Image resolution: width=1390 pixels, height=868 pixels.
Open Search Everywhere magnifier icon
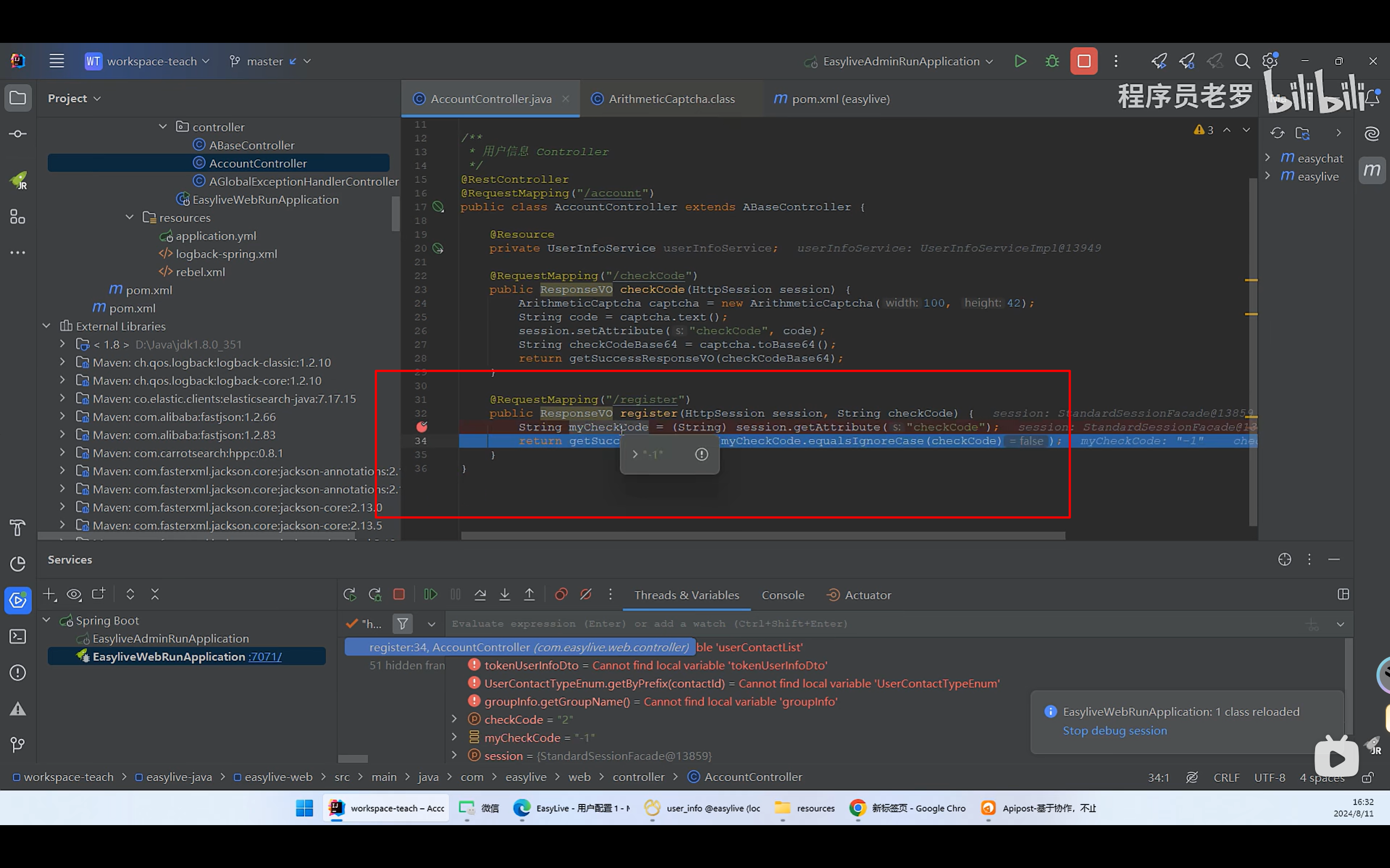[x=1242, y=61]
